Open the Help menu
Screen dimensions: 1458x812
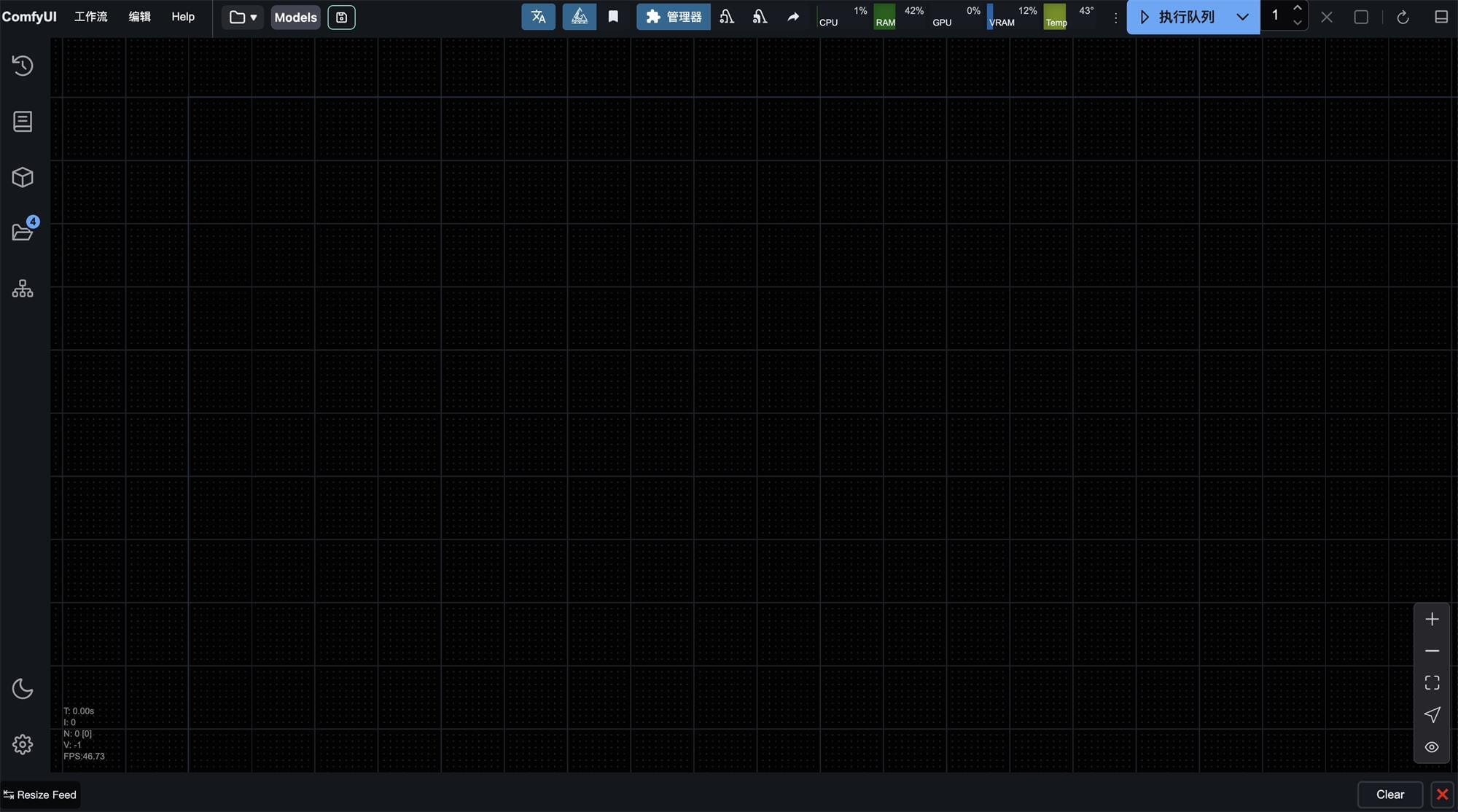click(183, 17)
